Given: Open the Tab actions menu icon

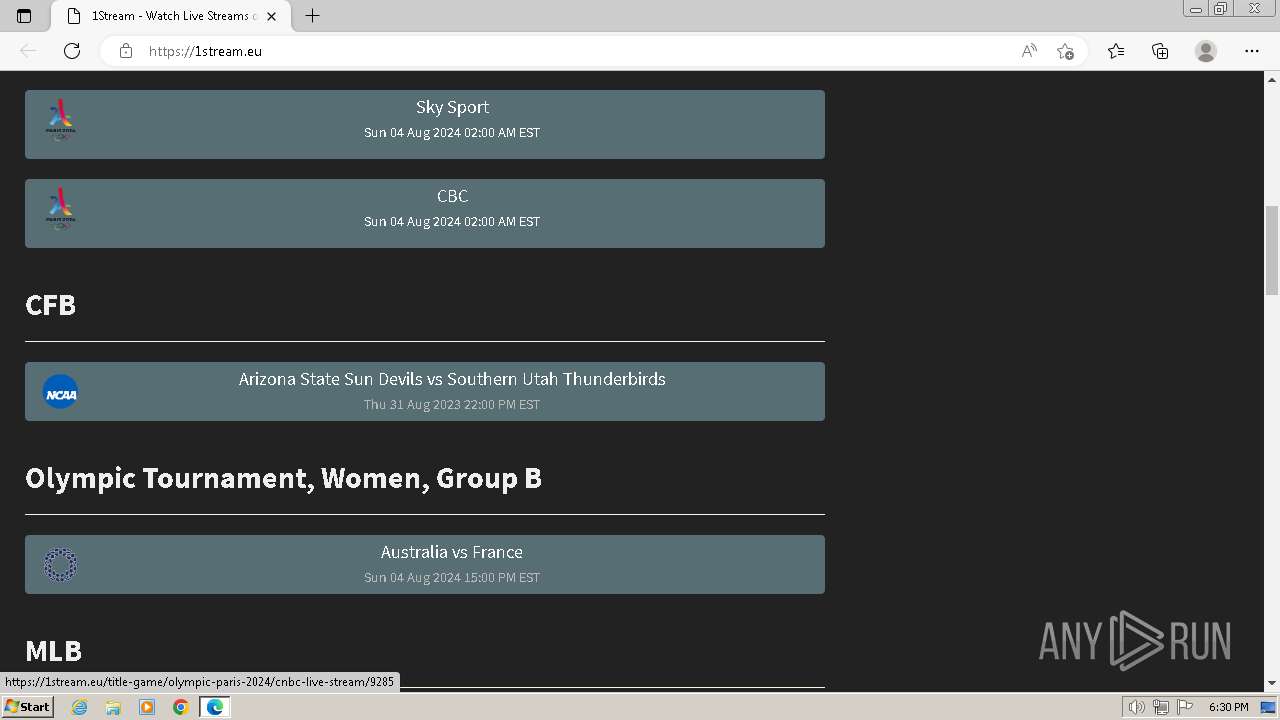Looking at the screenshot, I should (x=24, y=16).
